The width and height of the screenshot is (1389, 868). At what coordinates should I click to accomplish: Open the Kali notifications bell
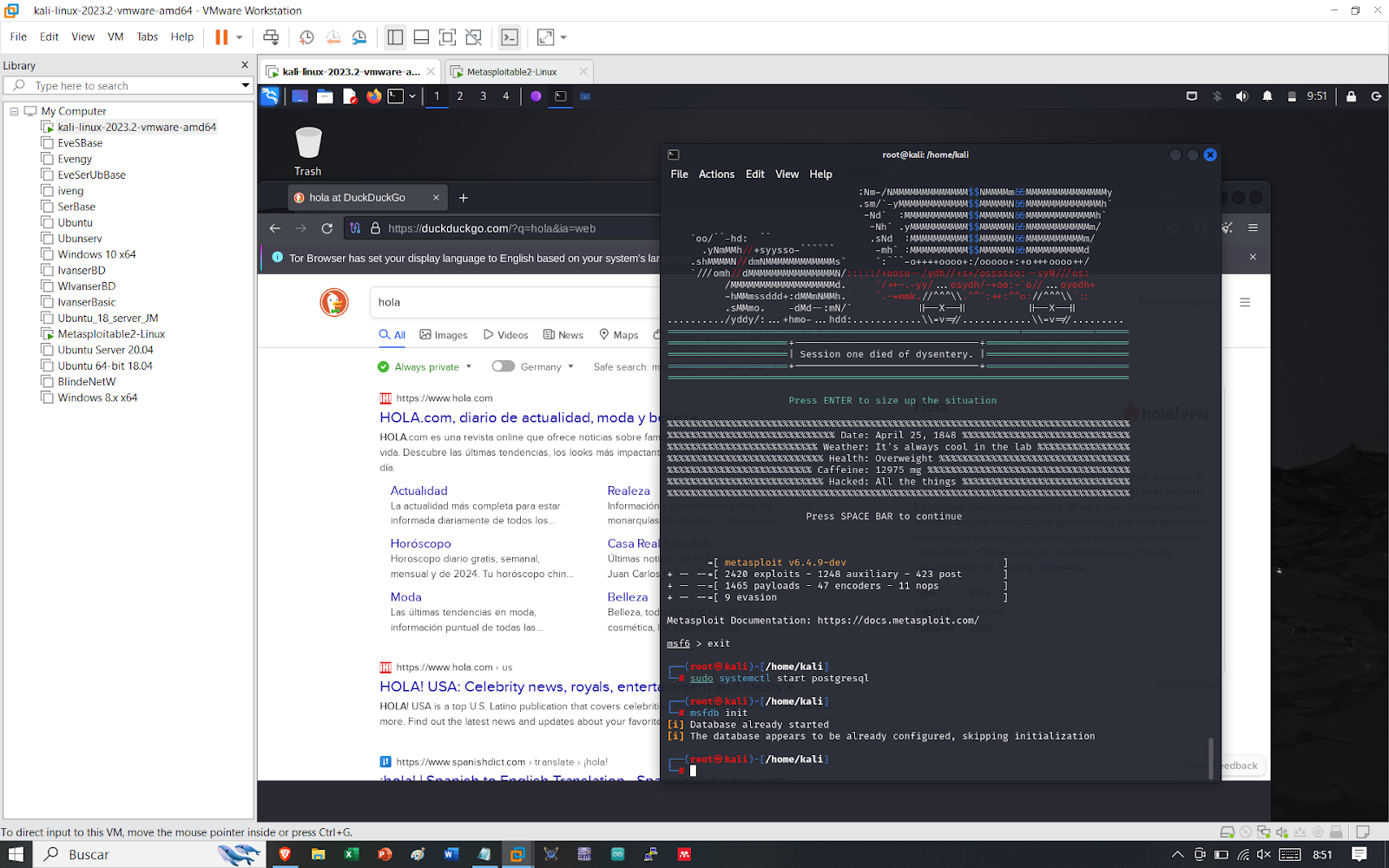[1267, 96]
